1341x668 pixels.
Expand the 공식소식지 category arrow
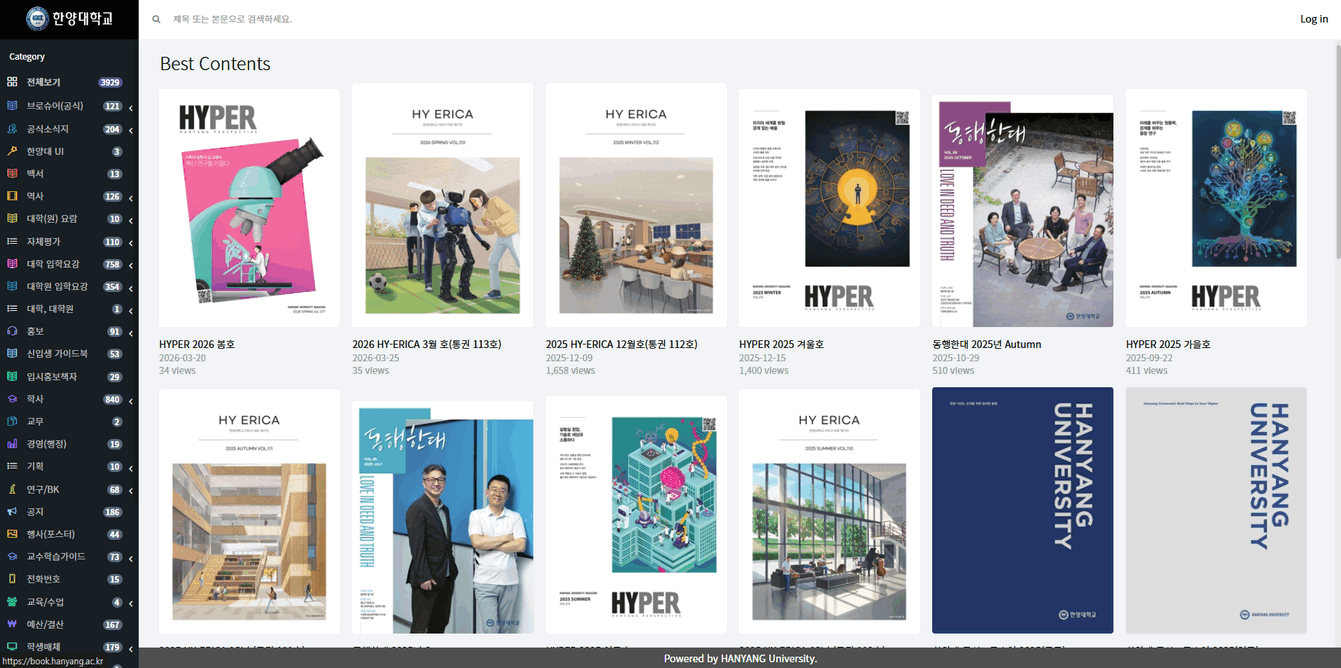coord(131,129)
